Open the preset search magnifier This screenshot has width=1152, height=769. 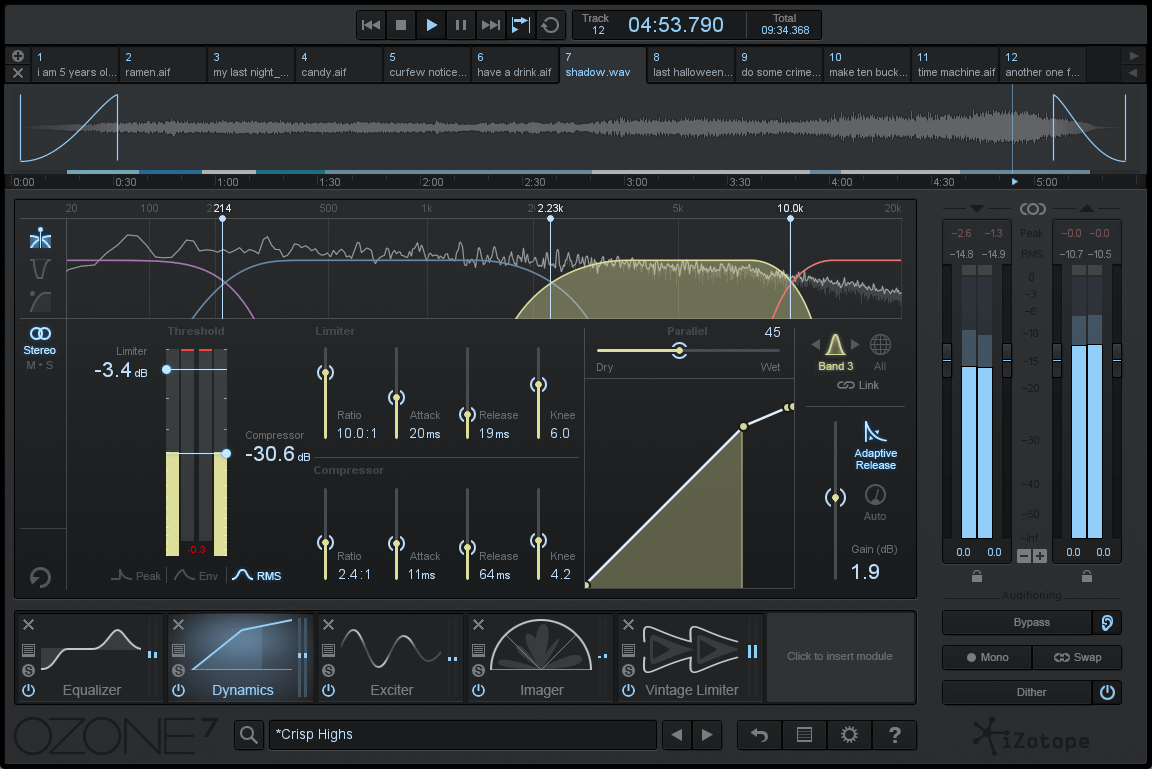[247, 734]
